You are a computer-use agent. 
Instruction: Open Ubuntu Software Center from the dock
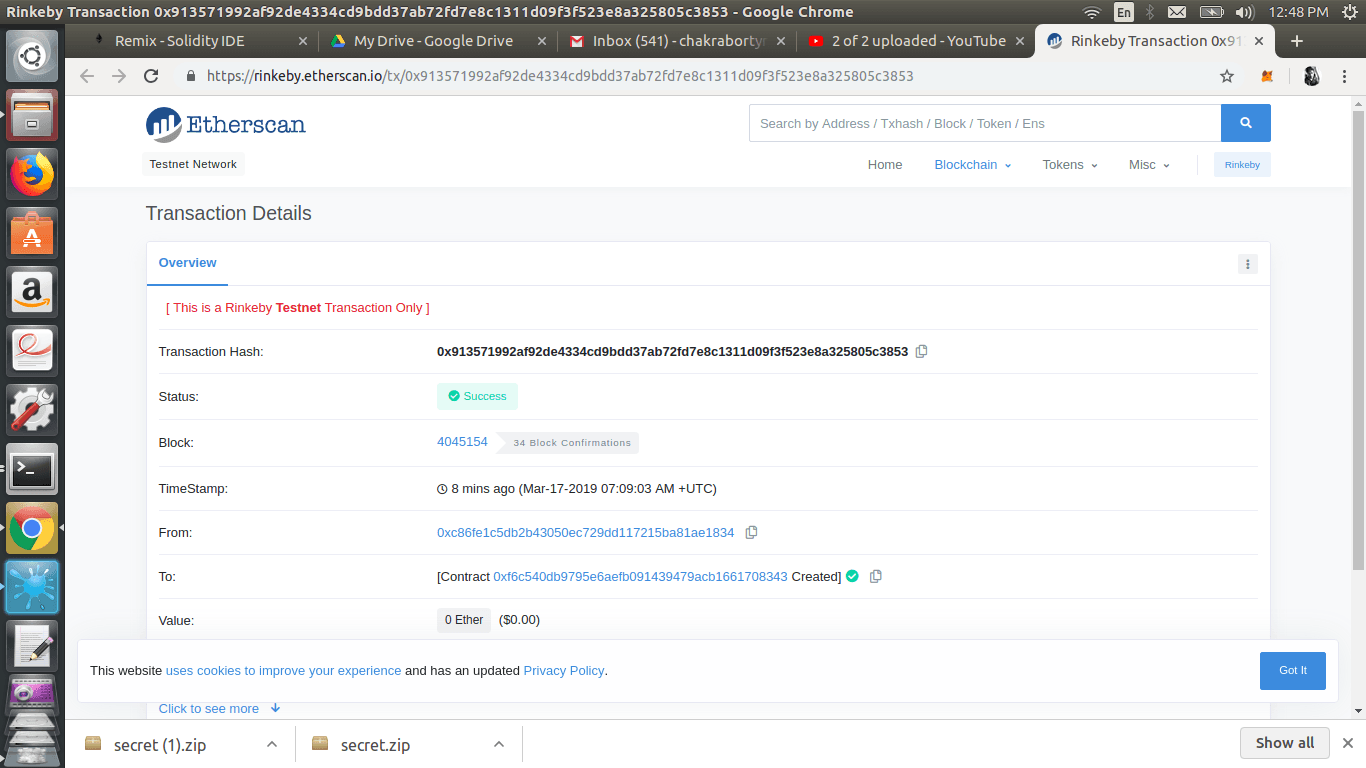32,233
